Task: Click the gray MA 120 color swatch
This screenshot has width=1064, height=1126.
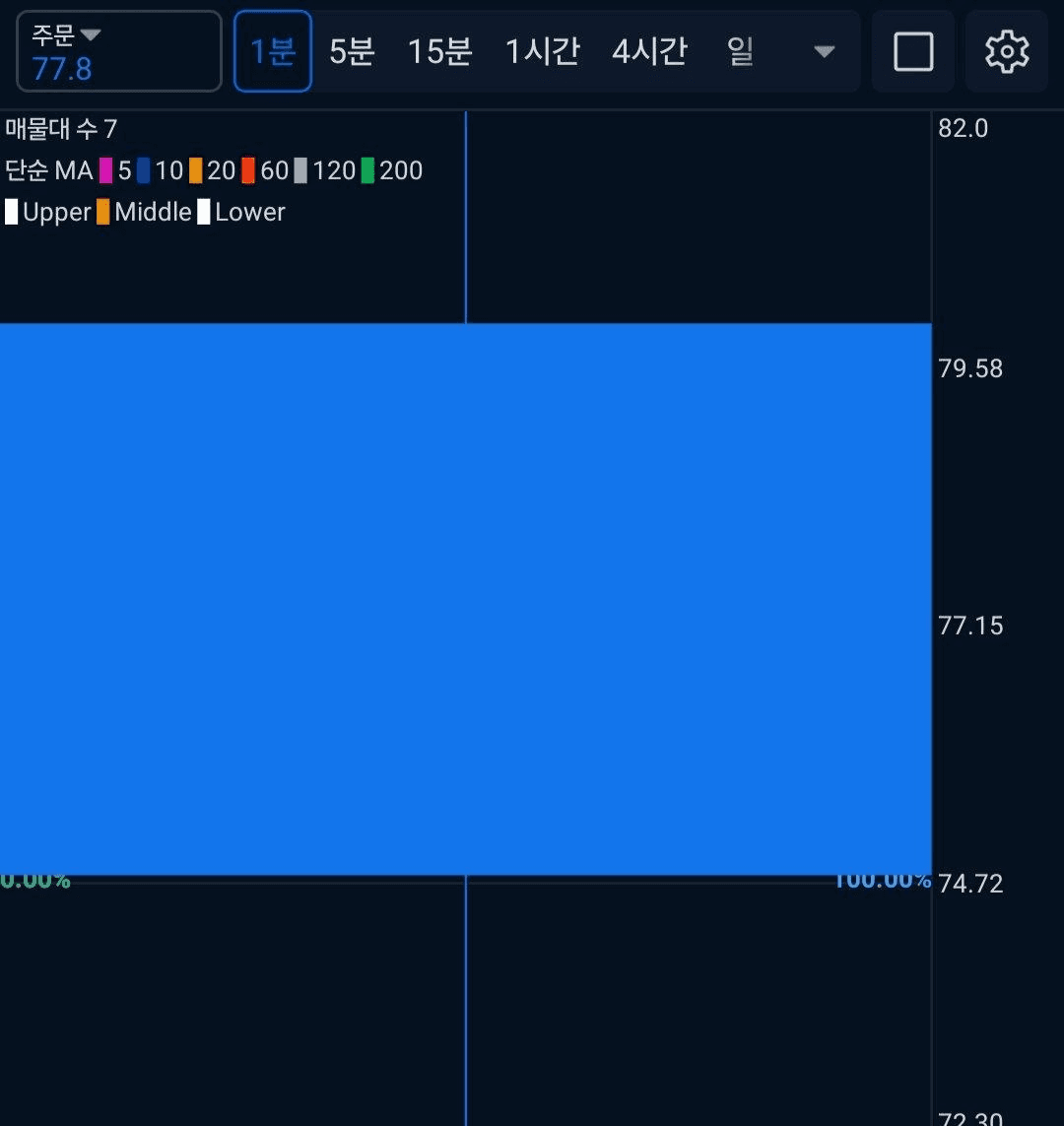Action: 300,171
